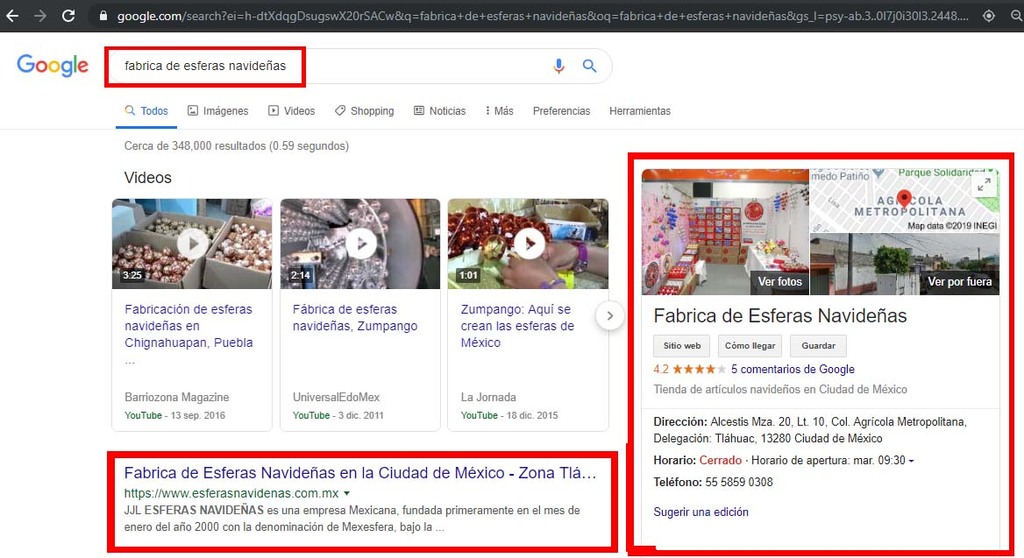Screen dimensions: 1024x558
Task: Click Cerrado status text
Action: 720,461
